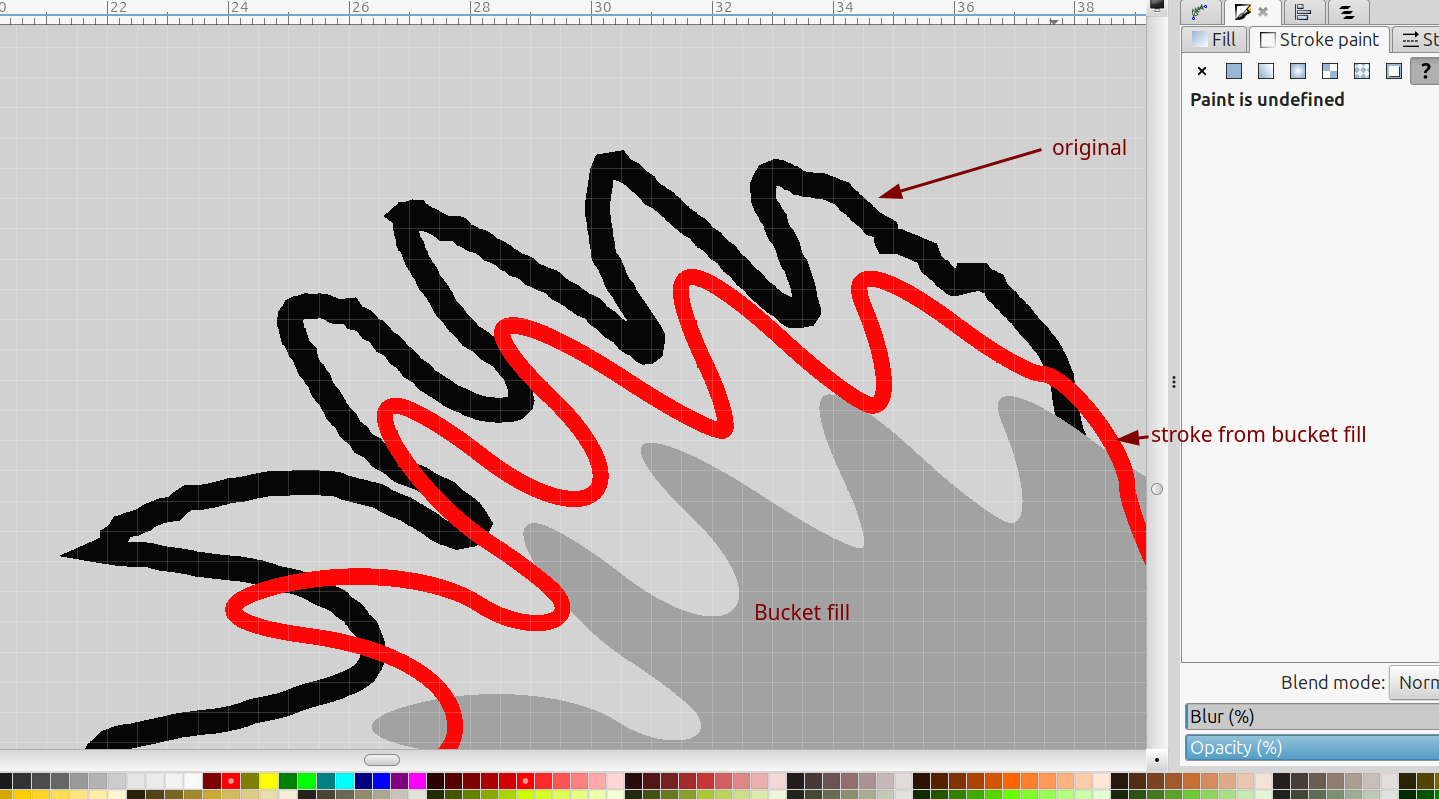1439x799 pixels.
Task: Choose the Pattern paint icon
Action: [1362, 71]
